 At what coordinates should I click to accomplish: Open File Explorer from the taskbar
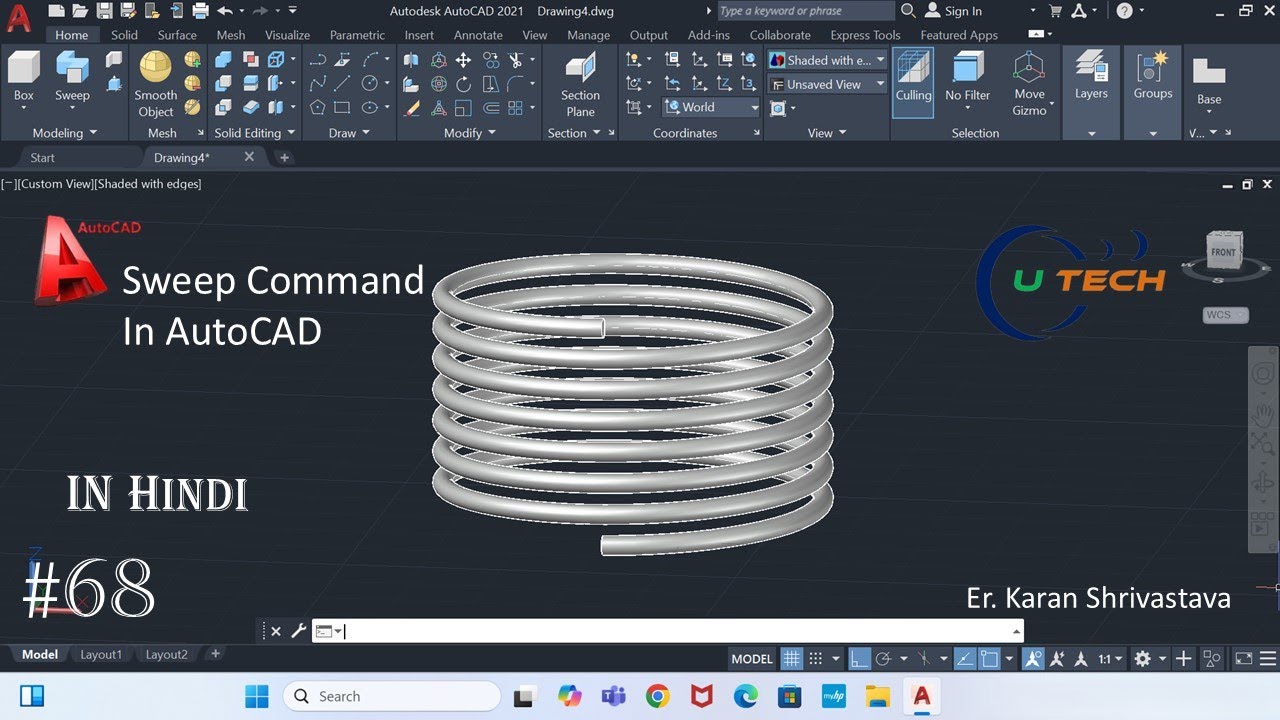tap(877, 696)
